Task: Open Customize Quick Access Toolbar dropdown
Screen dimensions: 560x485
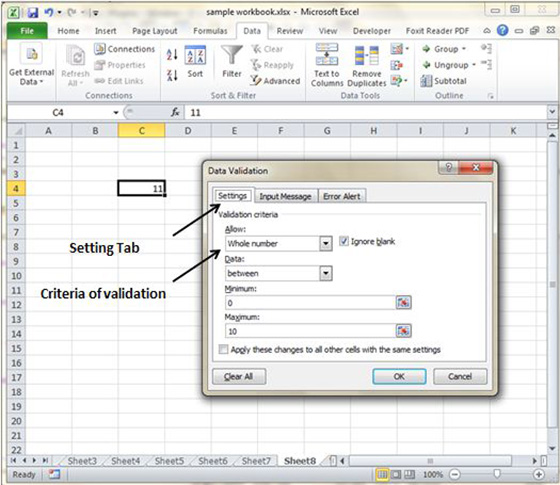Action: tap(96, 13)
